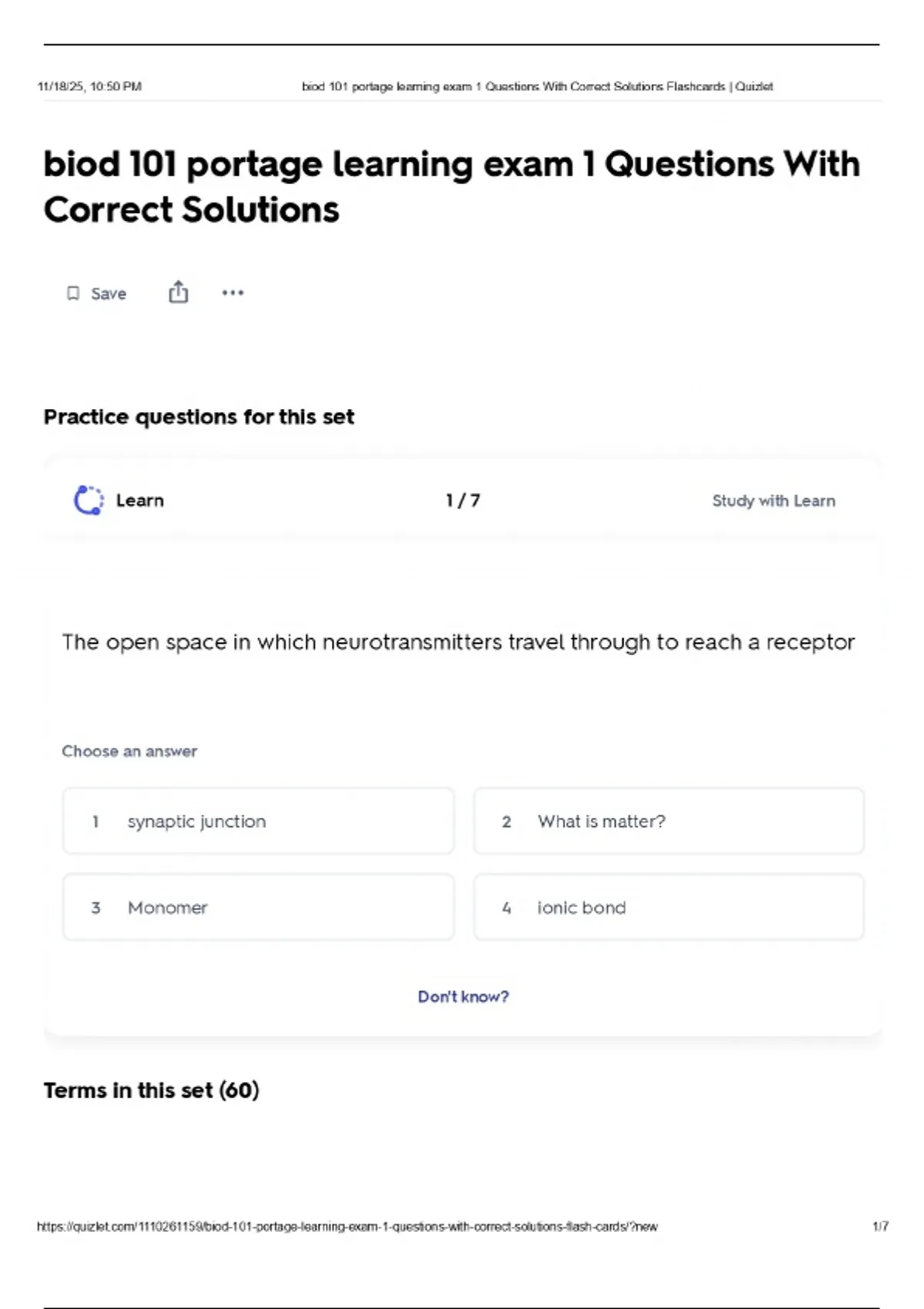Open 'Study with Learn' link

point(773,500)
